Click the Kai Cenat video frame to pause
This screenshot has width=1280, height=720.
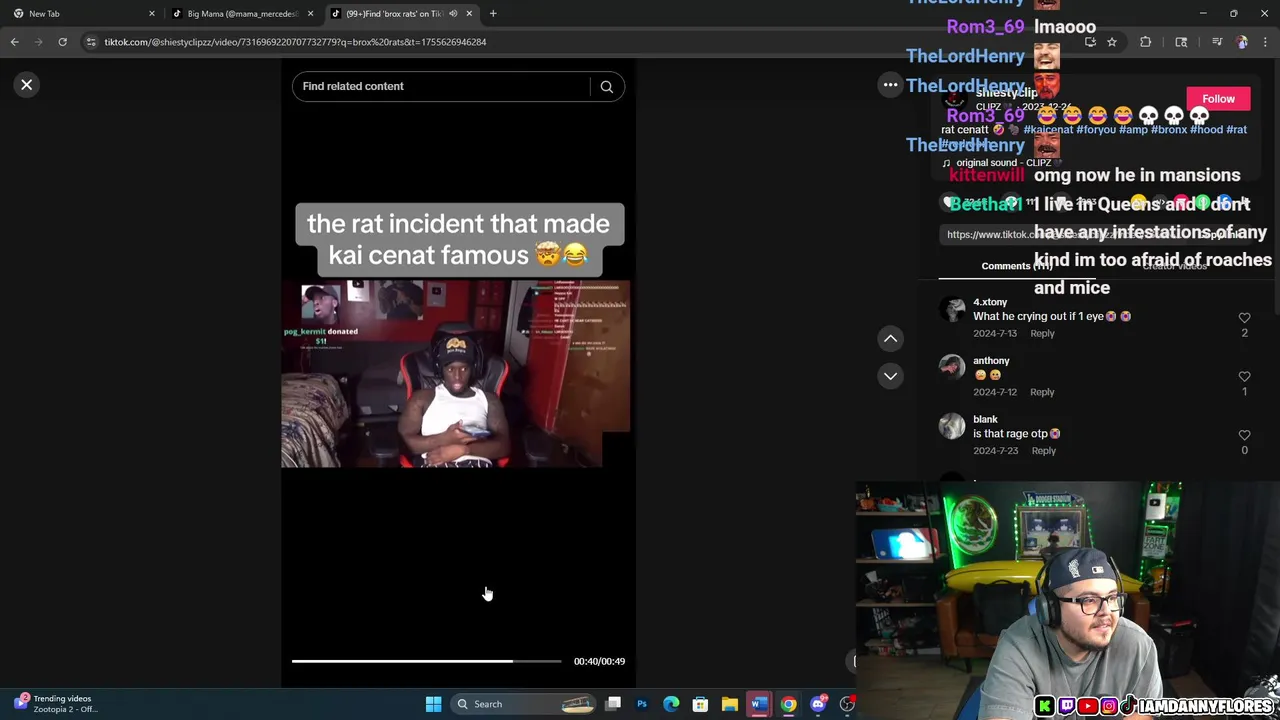point(456,374)
